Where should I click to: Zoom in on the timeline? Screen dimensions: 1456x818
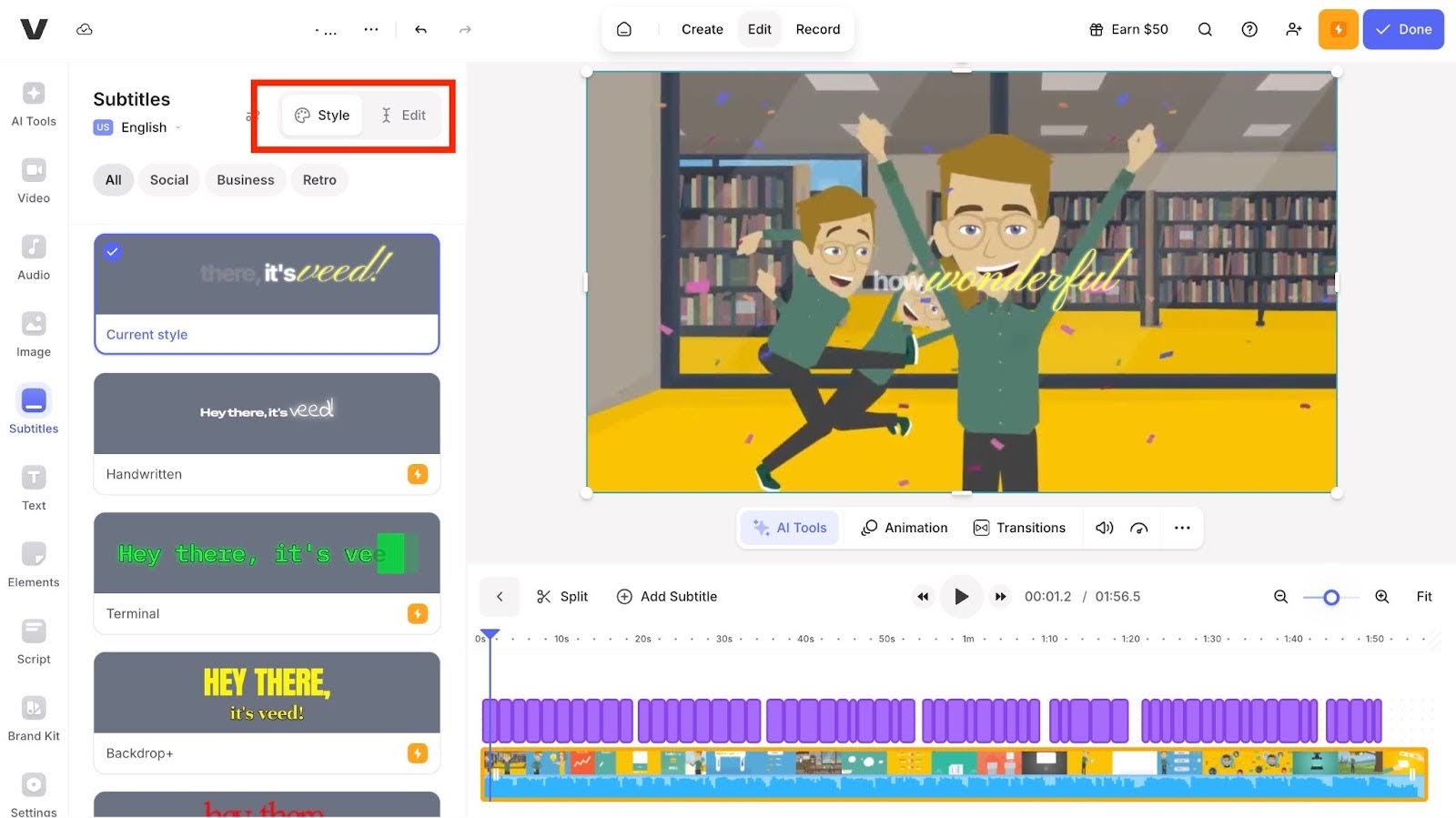[1381, 597]
